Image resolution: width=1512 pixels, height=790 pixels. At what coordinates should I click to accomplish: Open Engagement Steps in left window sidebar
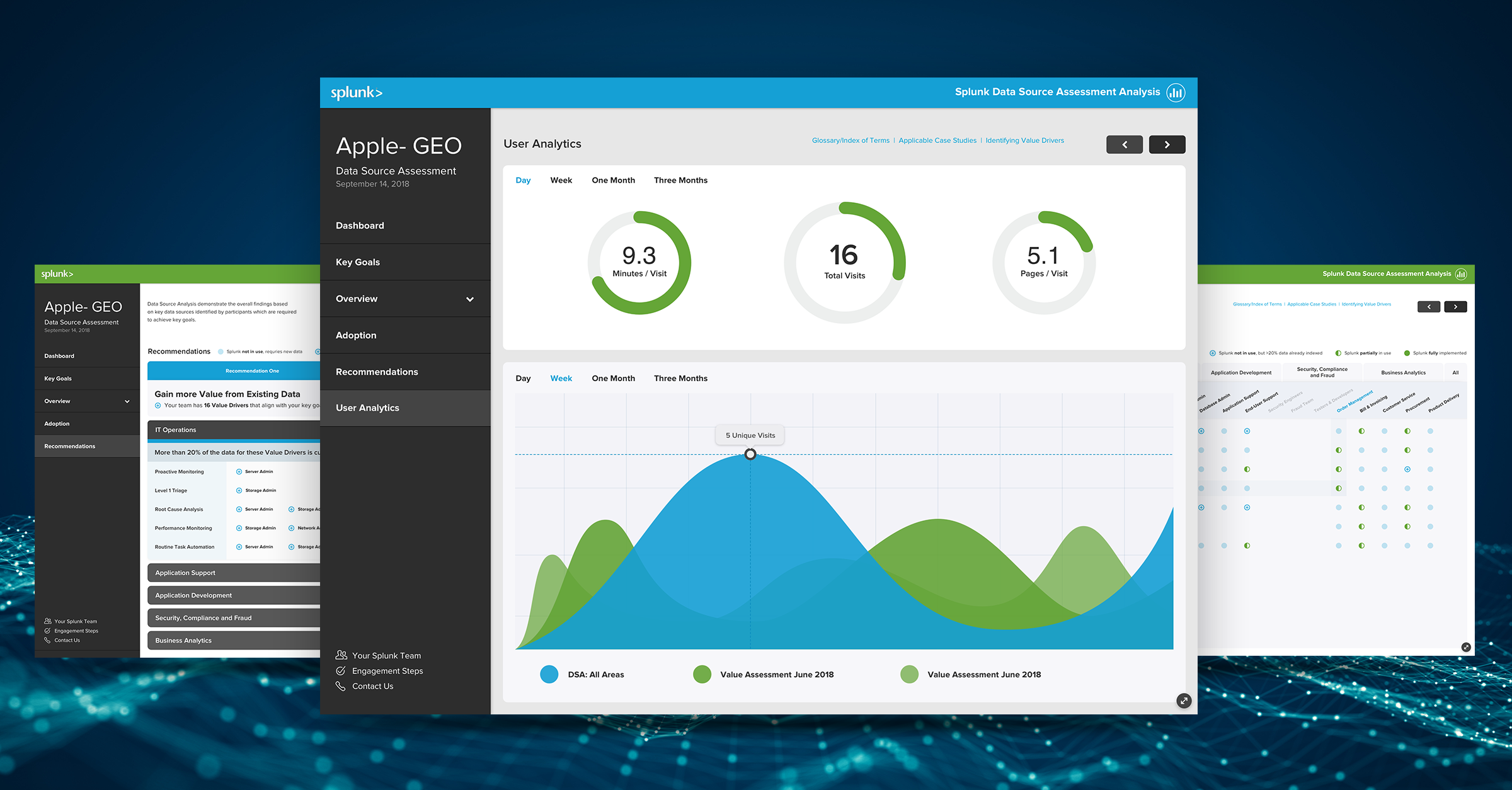tap(71, 631)
